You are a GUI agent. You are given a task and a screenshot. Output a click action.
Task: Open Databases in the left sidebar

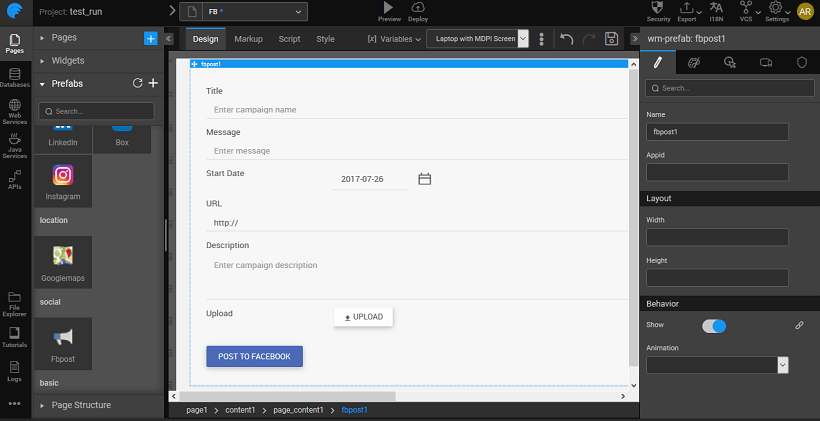(x=15, y=77)
